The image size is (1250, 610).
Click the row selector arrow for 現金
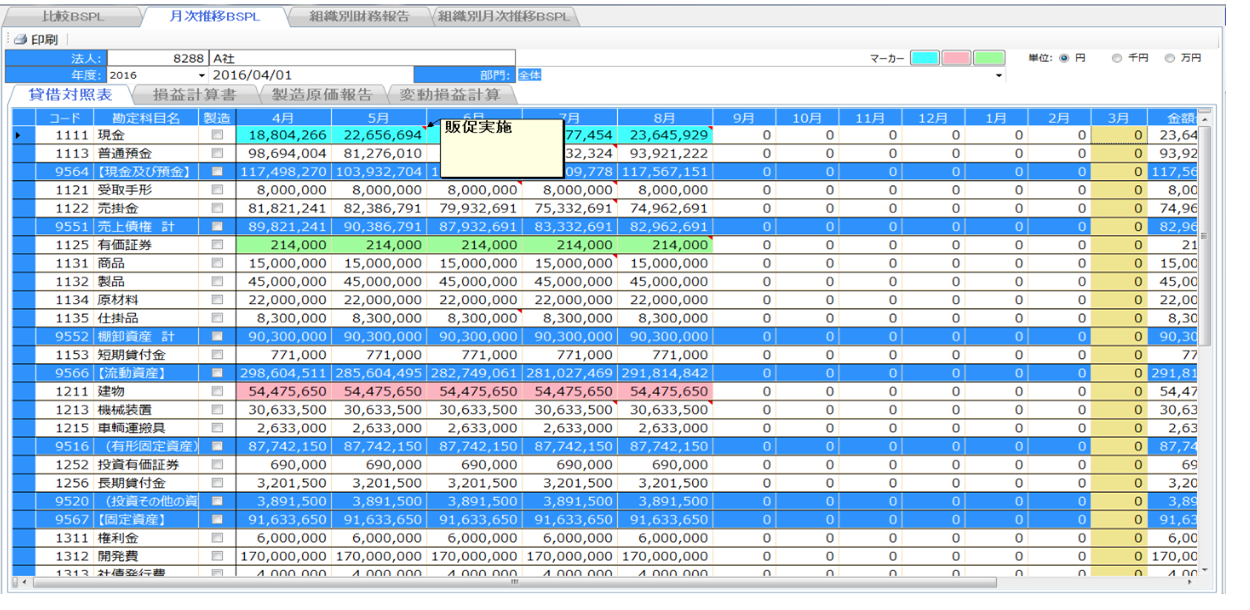(x=19, y=135)
